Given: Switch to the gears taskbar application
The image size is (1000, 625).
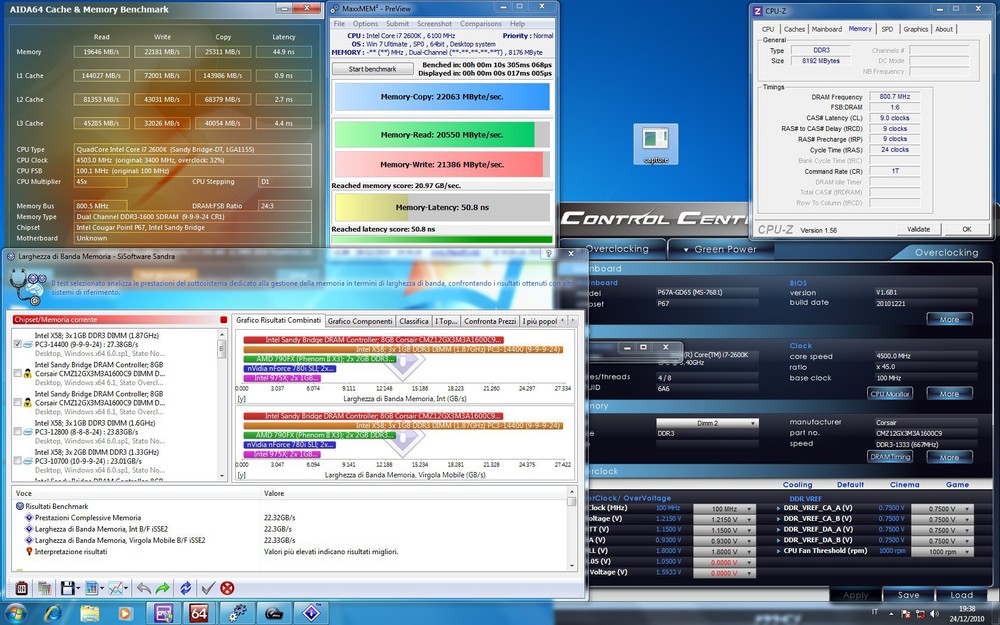Looking at the screenshot, I should coord(237,614).
